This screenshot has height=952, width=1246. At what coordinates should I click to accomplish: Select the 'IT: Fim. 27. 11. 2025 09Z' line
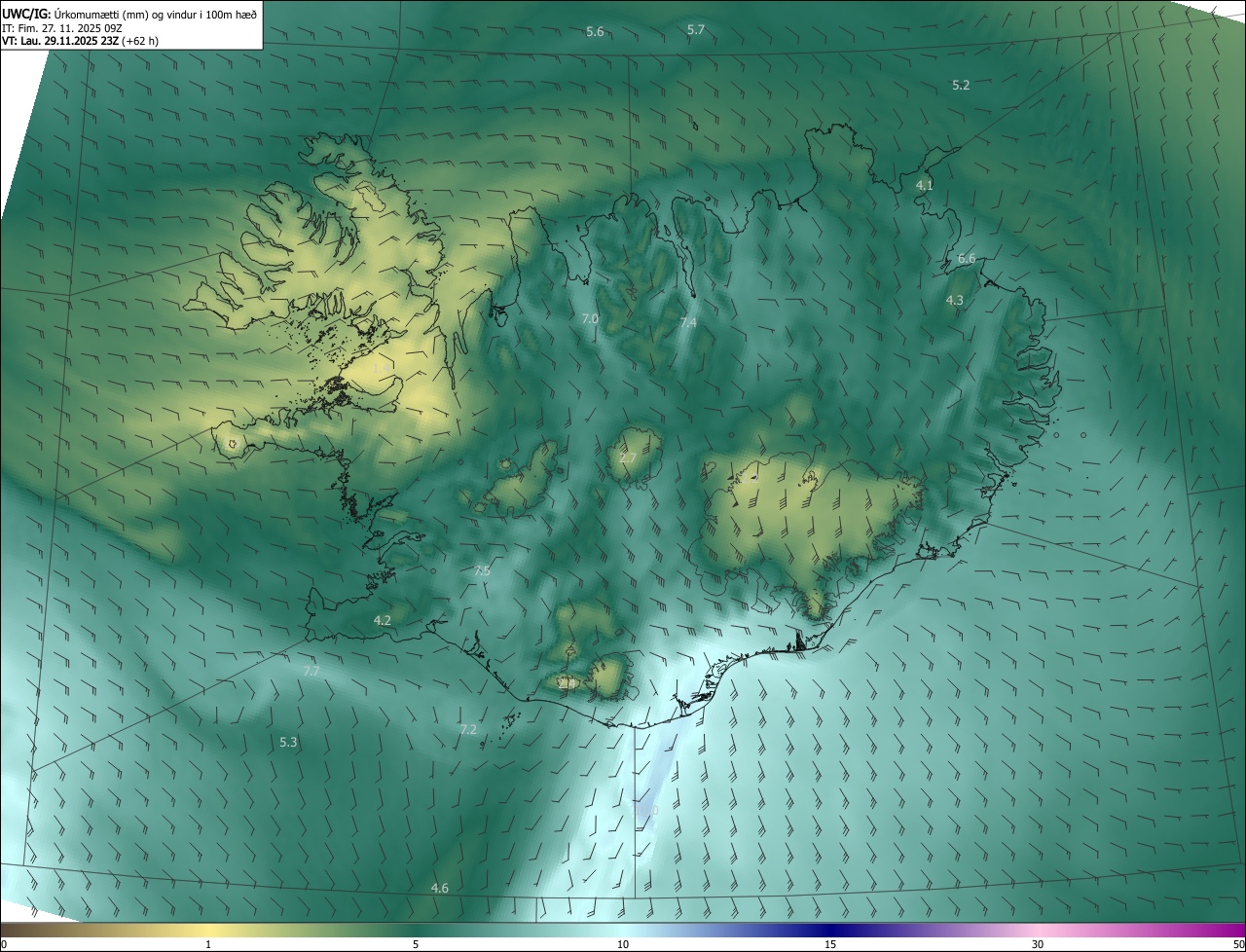(62, 27)
